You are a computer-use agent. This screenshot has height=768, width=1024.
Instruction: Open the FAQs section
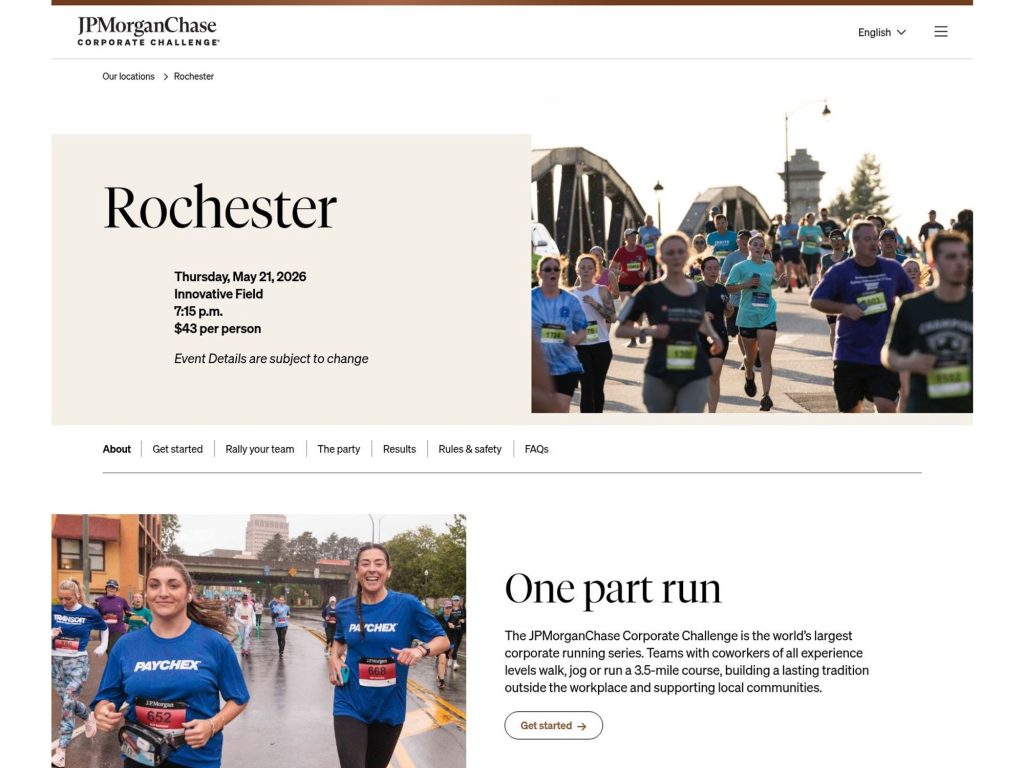536,449
